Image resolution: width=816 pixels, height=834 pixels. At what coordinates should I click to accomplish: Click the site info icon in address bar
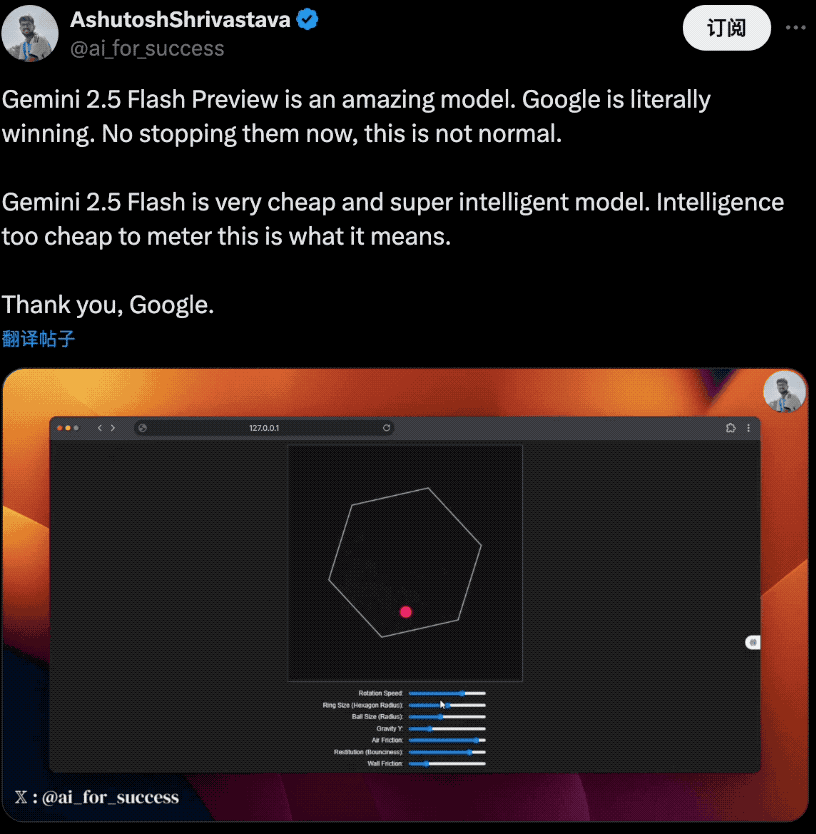143,428
